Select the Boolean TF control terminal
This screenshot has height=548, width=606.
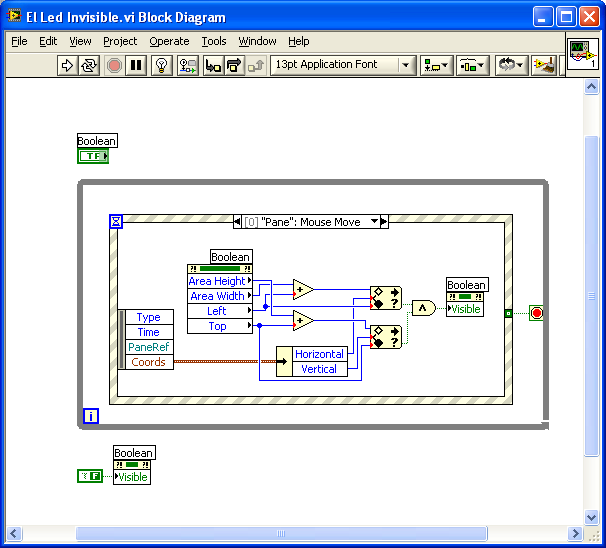(x=93, y=156)
